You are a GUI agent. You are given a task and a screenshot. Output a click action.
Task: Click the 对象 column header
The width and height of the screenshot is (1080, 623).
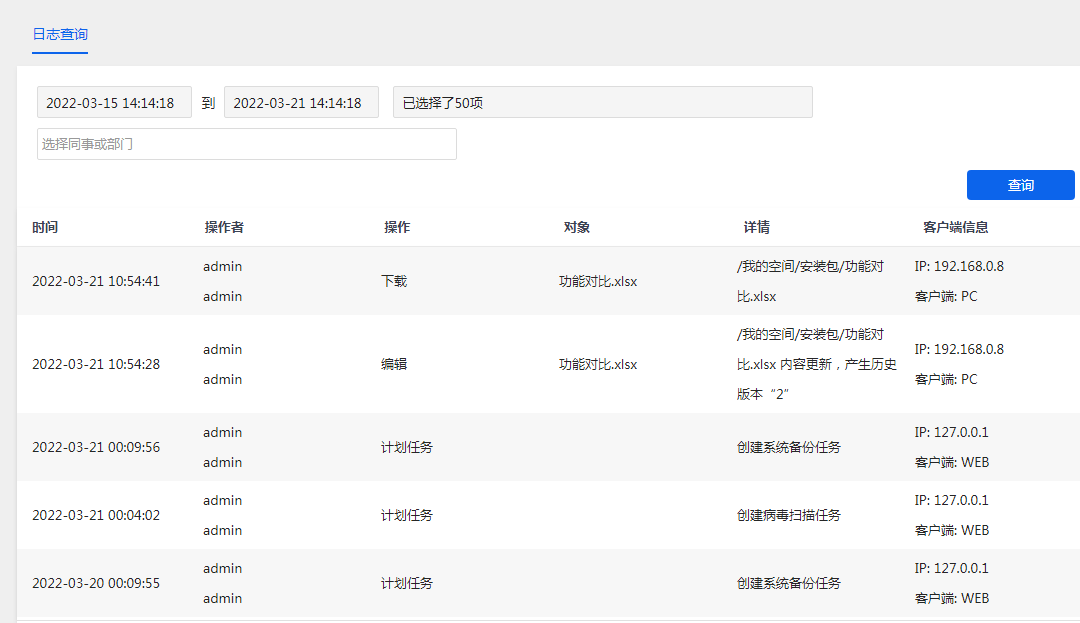coord(577,227)
